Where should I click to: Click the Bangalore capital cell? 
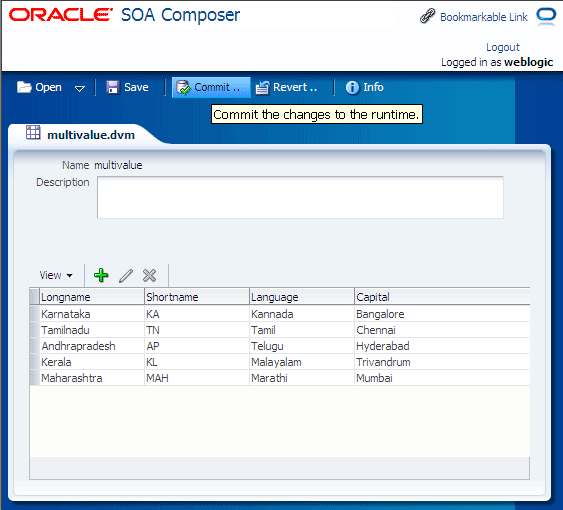pyautogui.click(x=442, y=314)
